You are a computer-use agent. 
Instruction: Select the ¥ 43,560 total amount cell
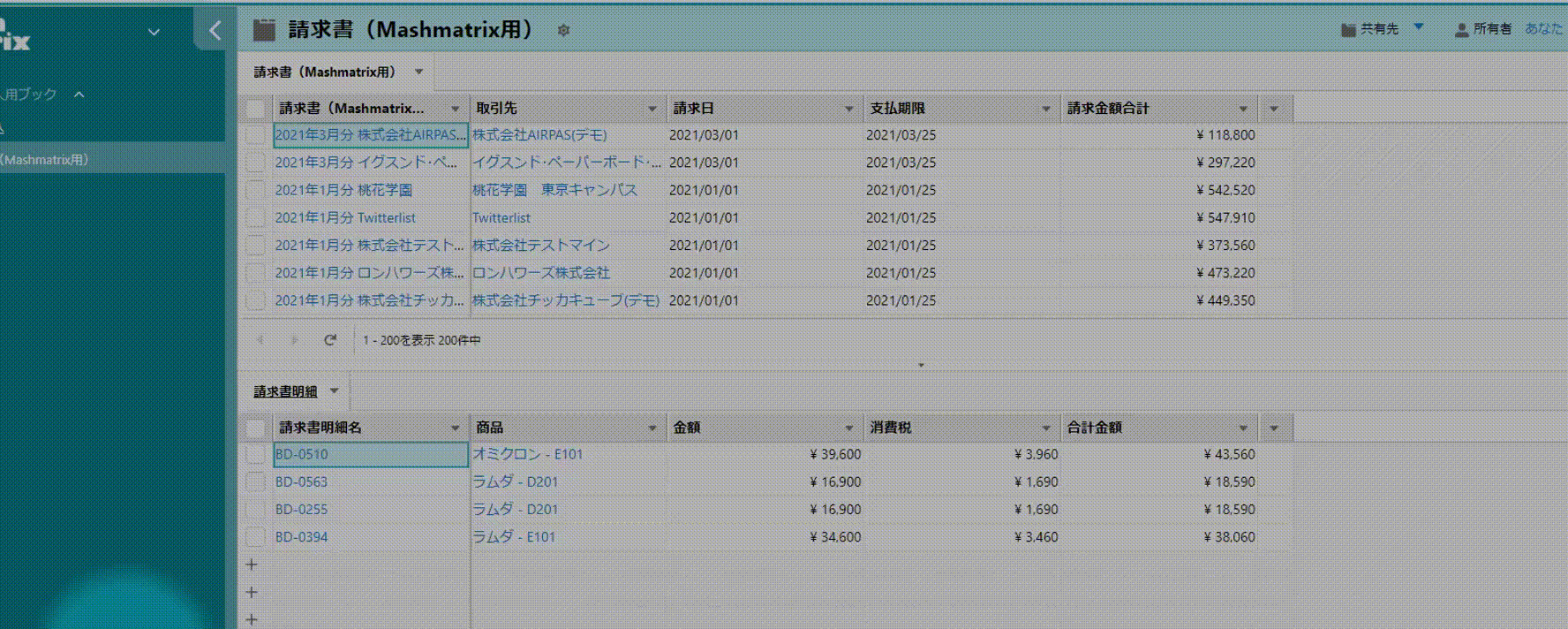[x=1159, y=454]
